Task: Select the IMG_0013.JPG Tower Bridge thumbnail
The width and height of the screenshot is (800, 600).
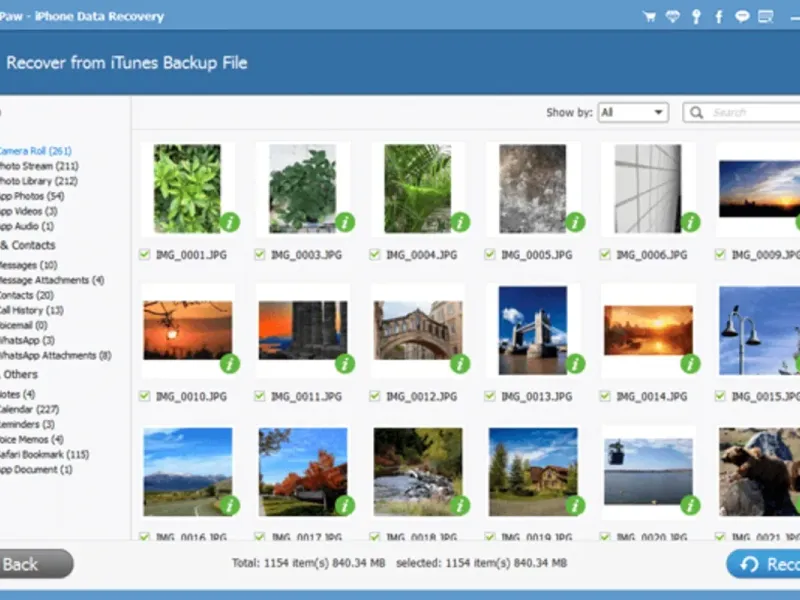Action: click(533, 330)
